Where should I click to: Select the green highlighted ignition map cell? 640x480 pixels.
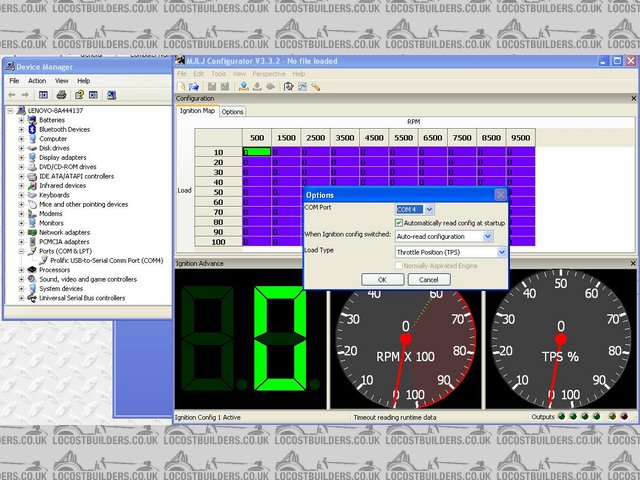257,151
